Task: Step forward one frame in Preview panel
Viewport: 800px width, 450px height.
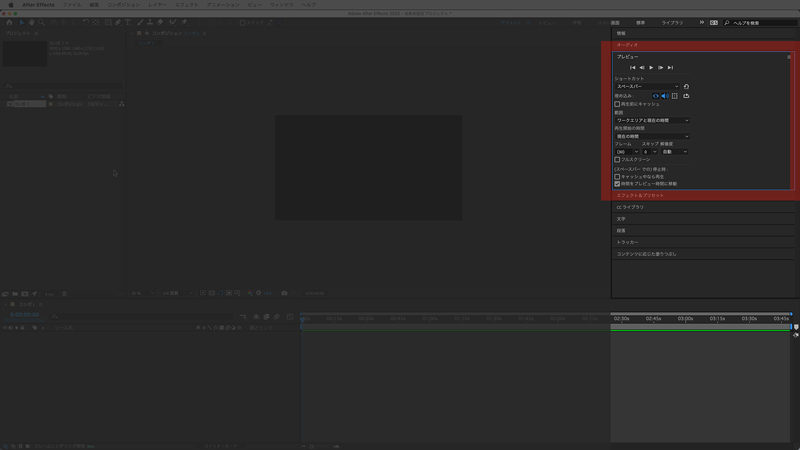Action: 661,67
